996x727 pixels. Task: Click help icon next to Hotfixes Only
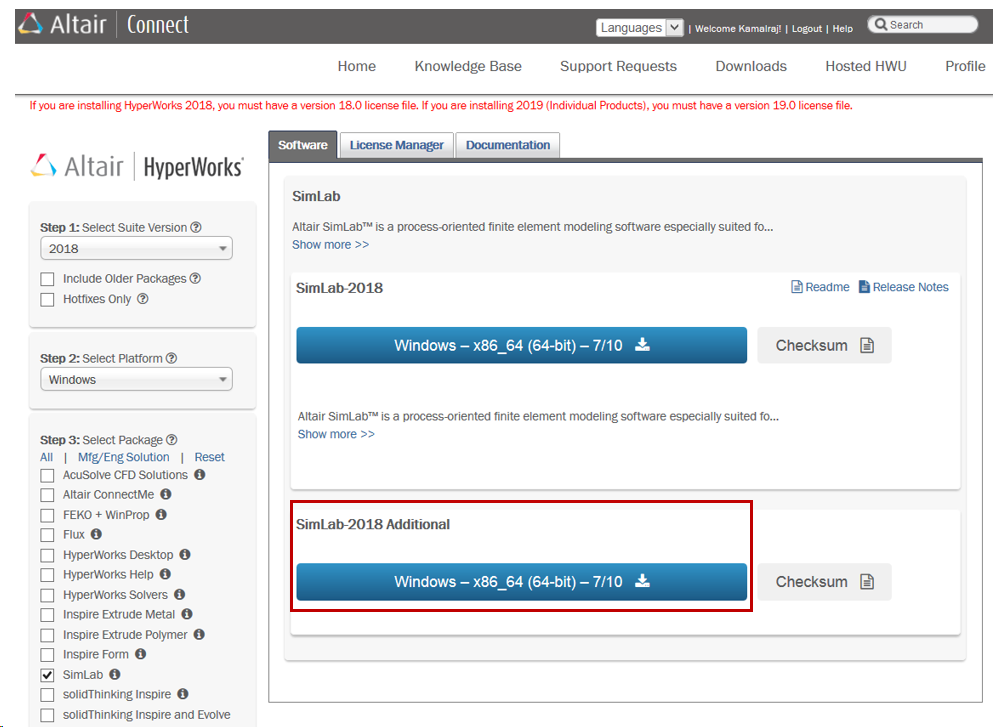click(x=143, y=299)
